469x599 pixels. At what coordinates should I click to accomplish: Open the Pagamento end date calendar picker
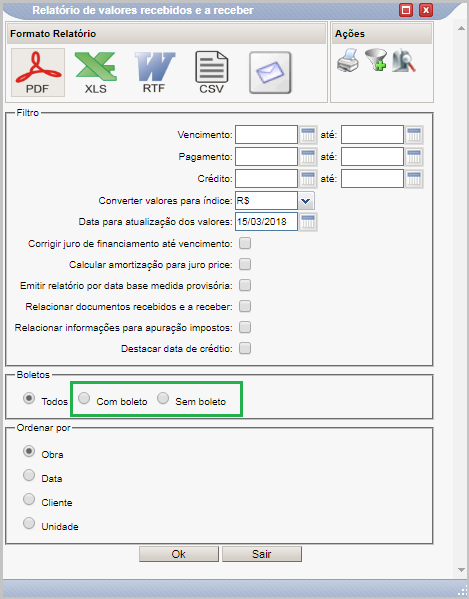click(414, 157)
